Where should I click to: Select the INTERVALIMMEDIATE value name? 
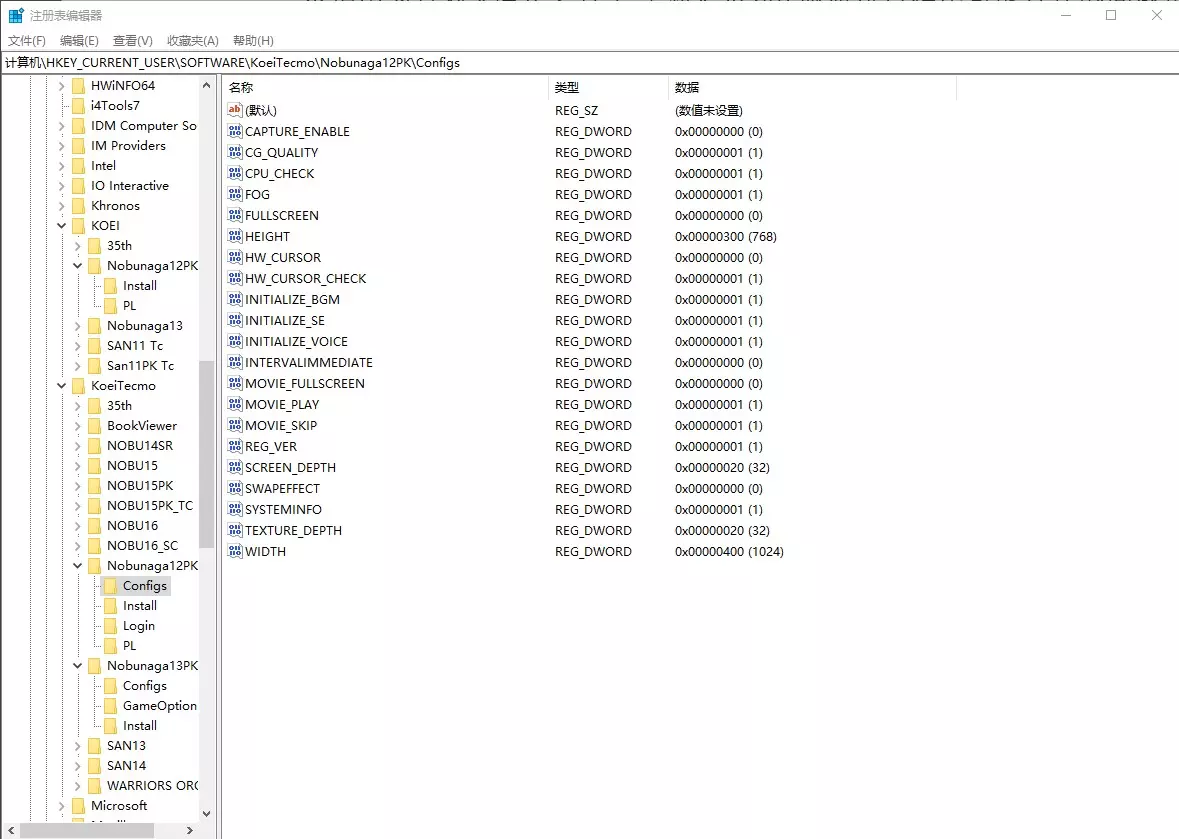(308, 362)
